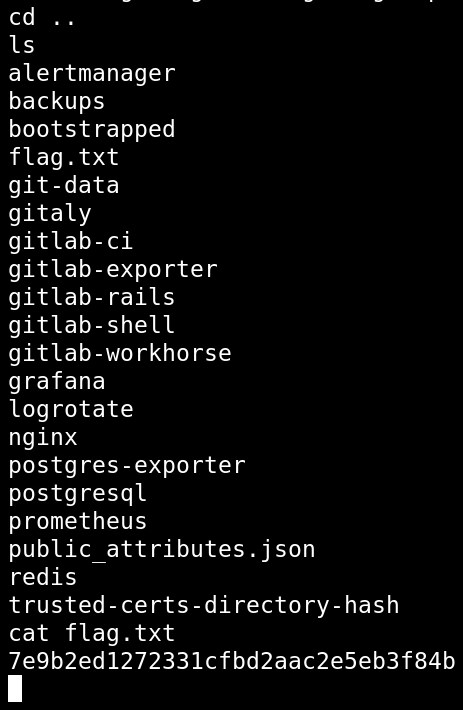Click the 'bootstrapped' file entry
The height and width of the screenshot is (710, 463).
click(92, 130)
